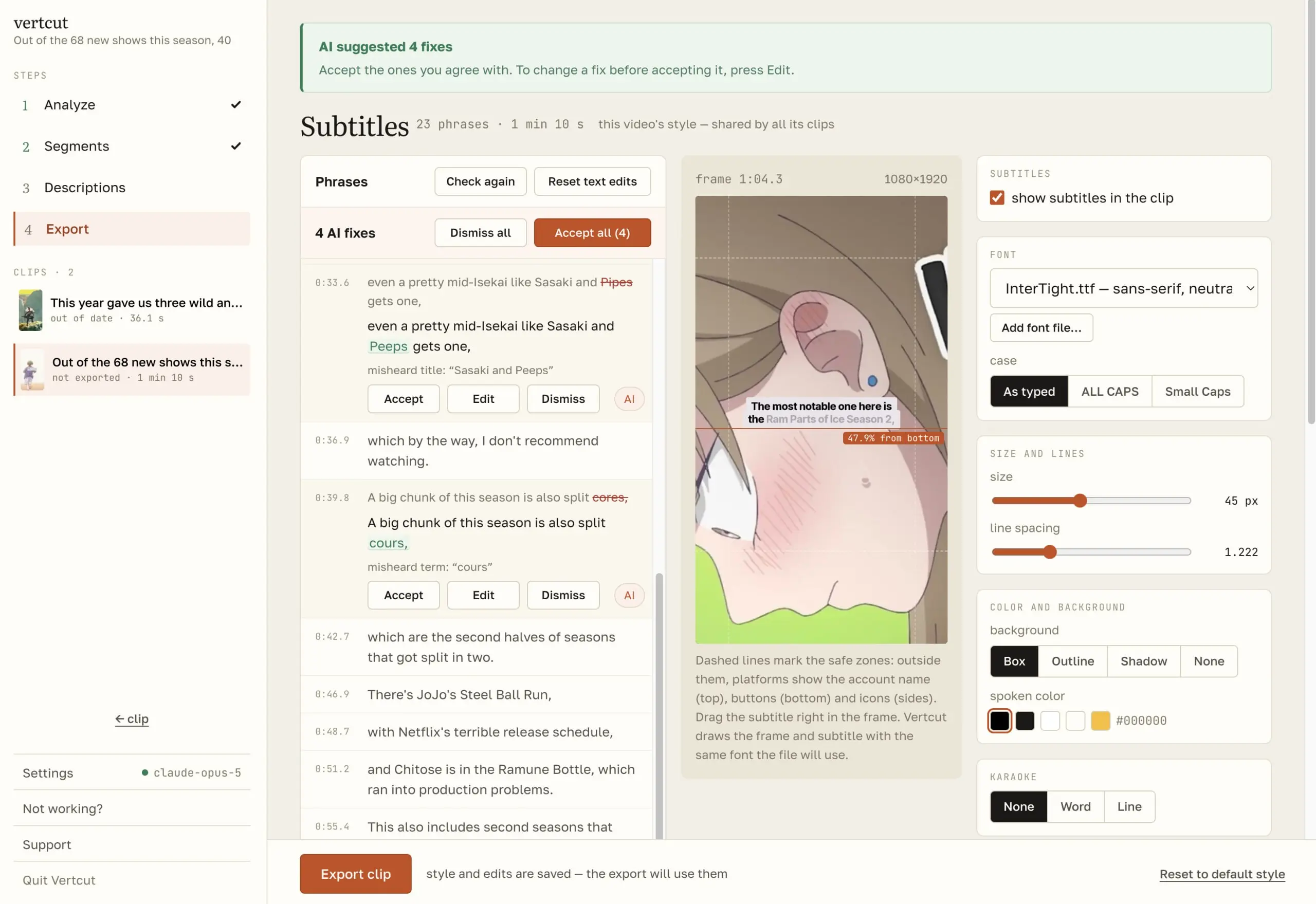The height and width of the screenshot is (904, 1316).
Task: Accept the Sasaki and Peeps fix
Action: [x=403, y=399]
